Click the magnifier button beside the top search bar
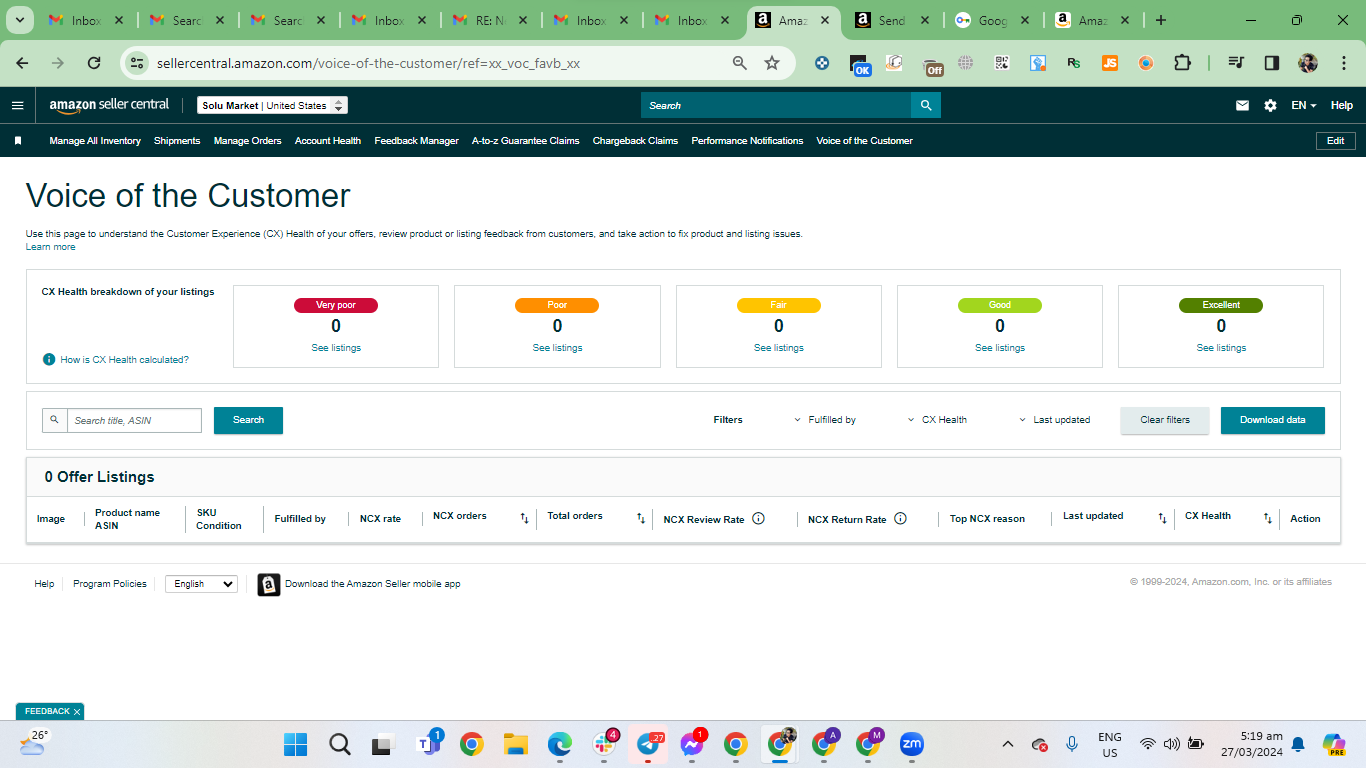1366x768 pixels. click(x=926, y=105)
